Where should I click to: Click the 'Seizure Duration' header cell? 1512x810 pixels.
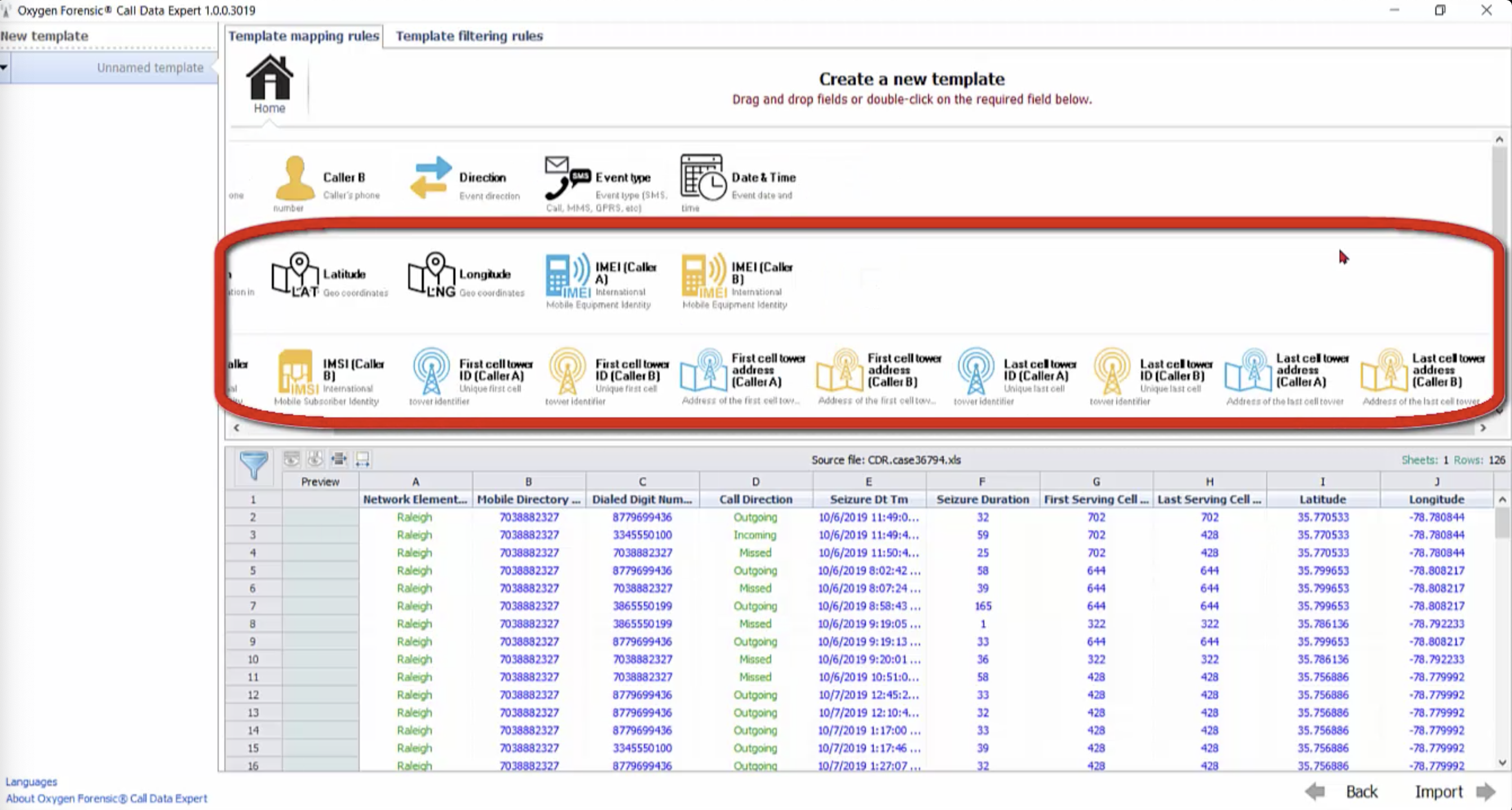pos(983,499)
